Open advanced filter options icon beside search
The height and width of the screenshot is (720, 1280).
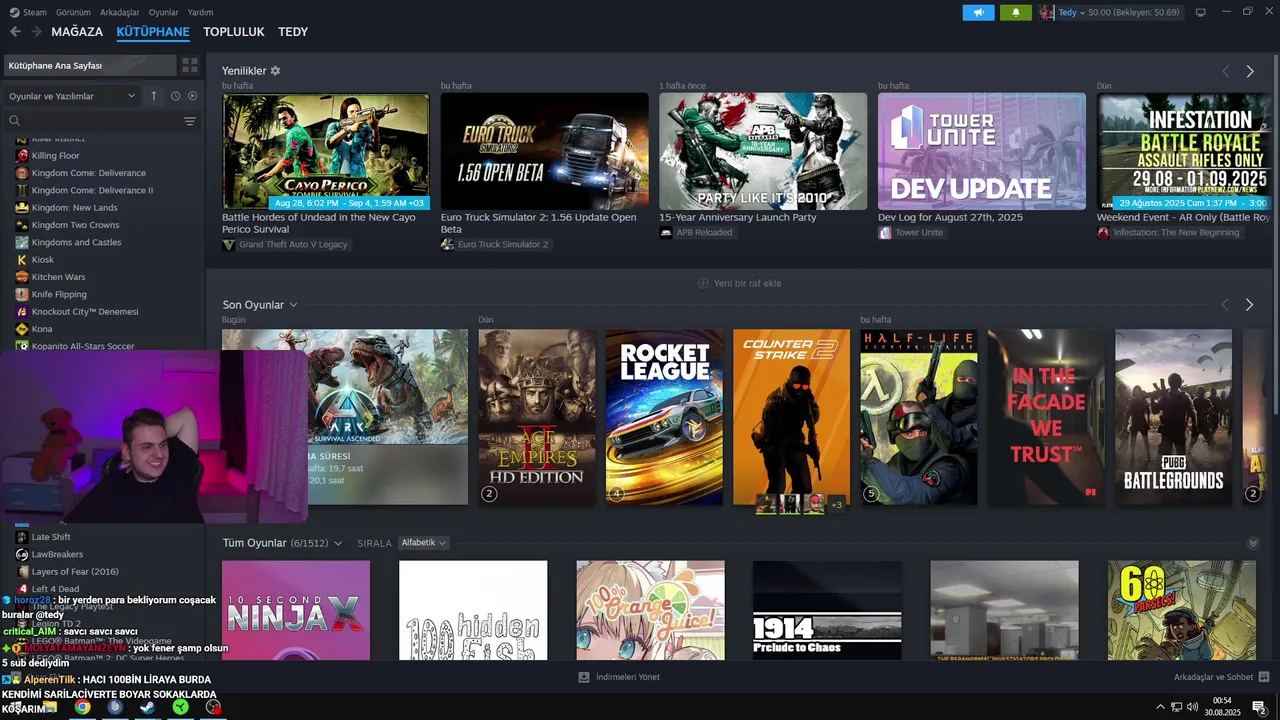(x=190, y=121)
